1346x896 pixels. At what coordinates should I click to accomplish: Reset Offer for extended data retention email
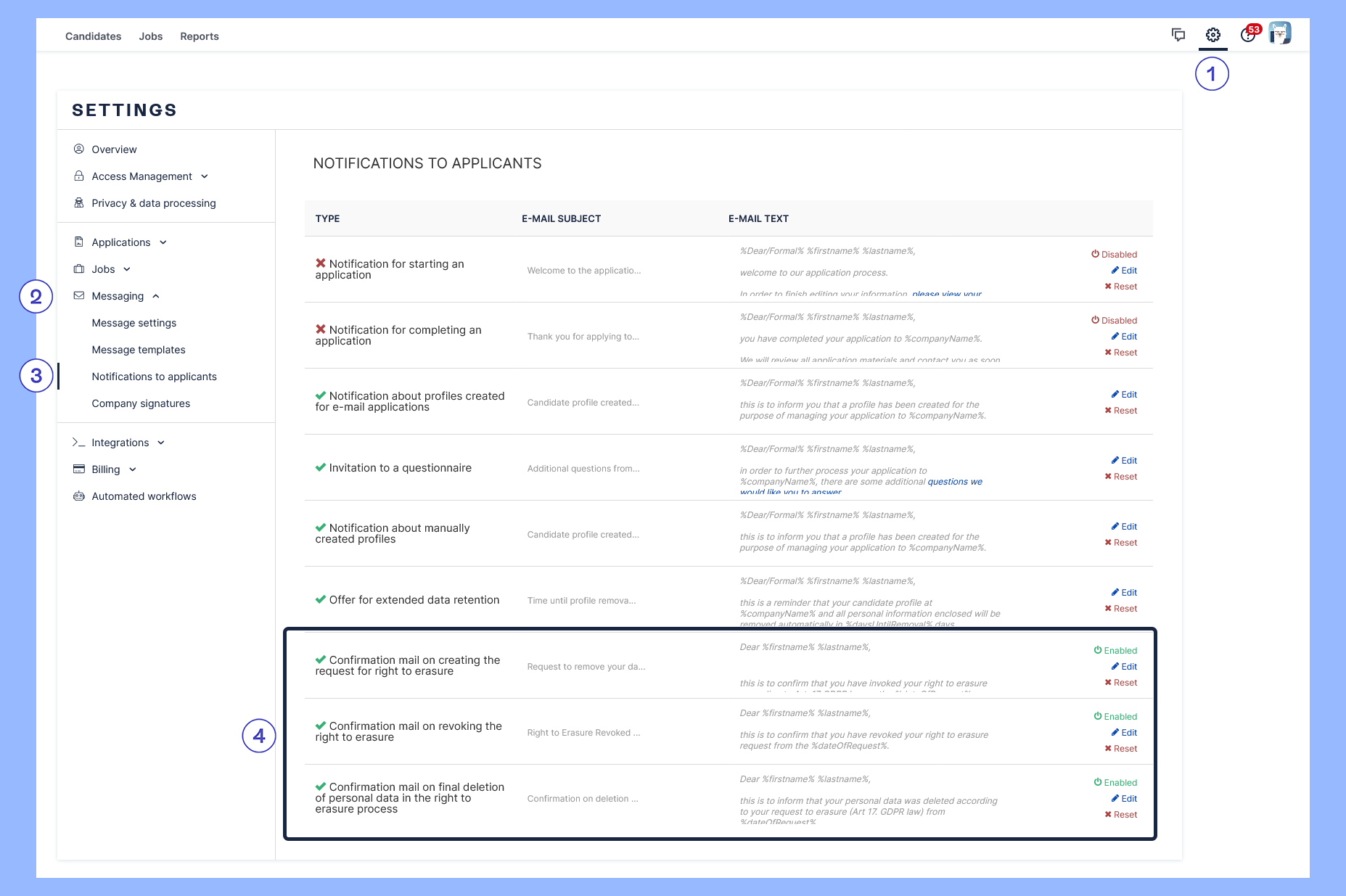click(1121, 609)
